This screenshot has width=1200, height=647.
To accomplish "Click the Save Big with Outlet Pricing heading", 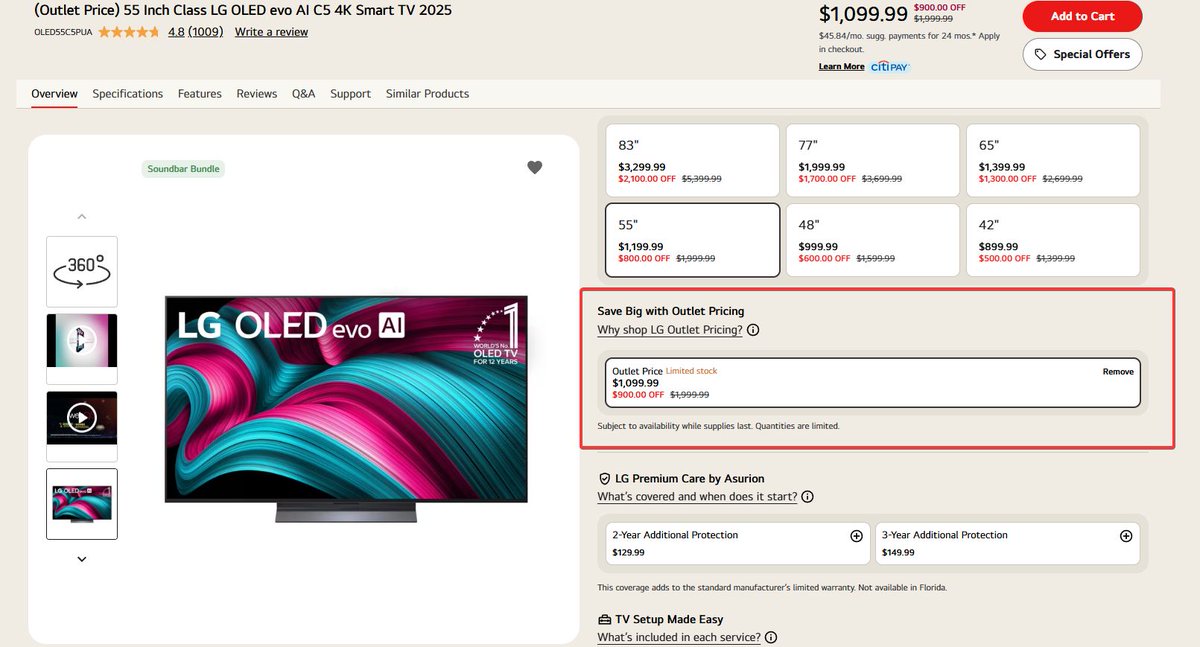I will tap(671, 311).
